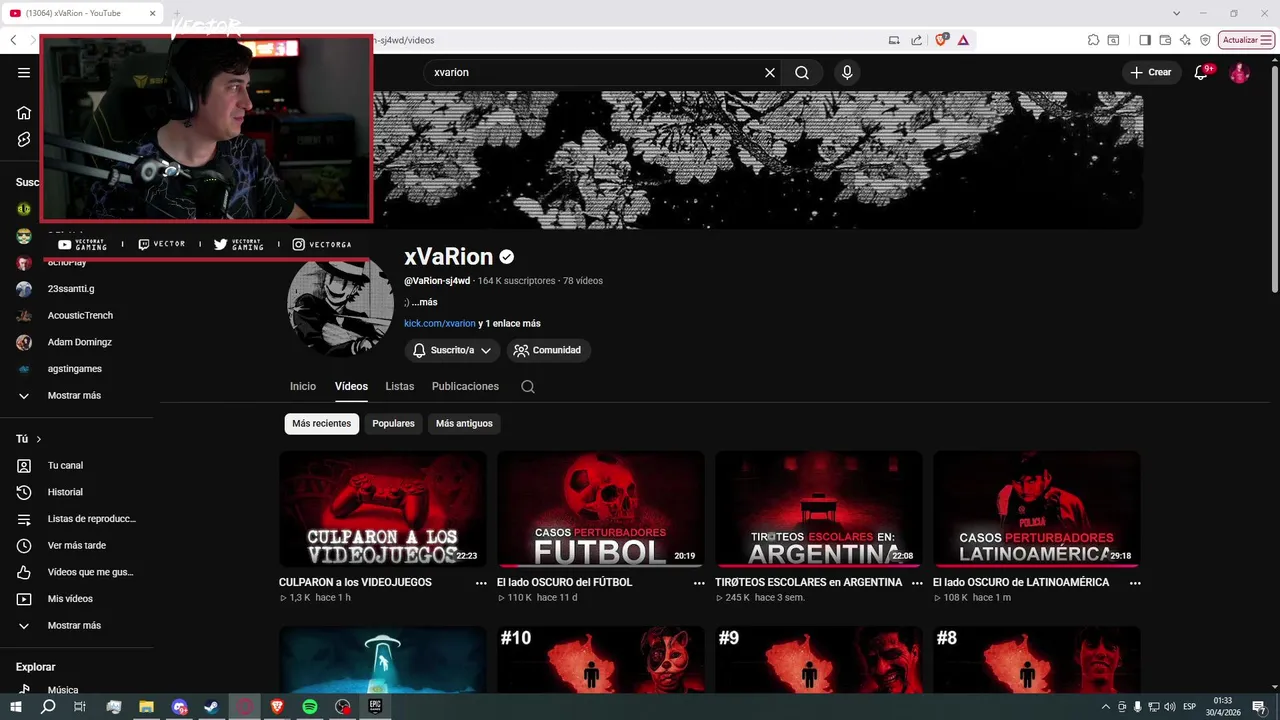1280x720 pixels.
Task: Open the account avatar menu
Action: (x=1239, y=72)
